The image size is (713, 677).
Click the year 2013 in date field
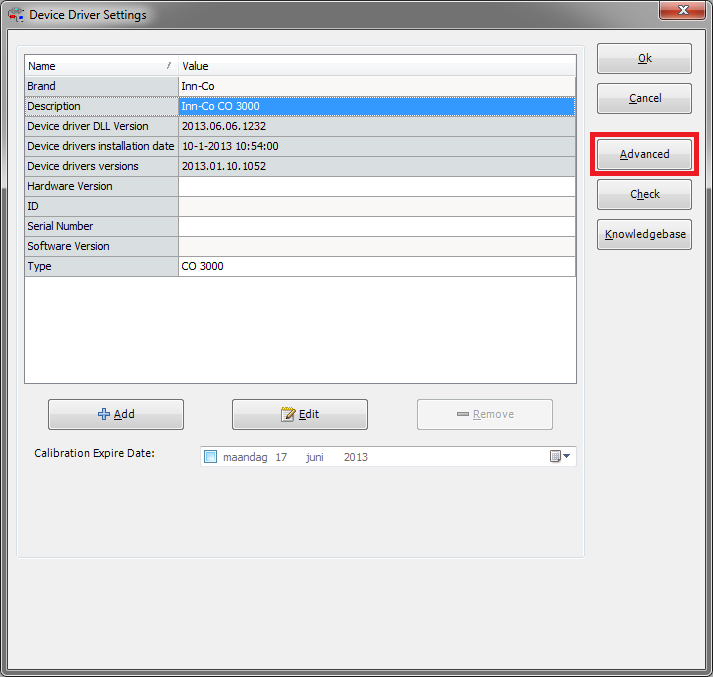tap(356, 457)
